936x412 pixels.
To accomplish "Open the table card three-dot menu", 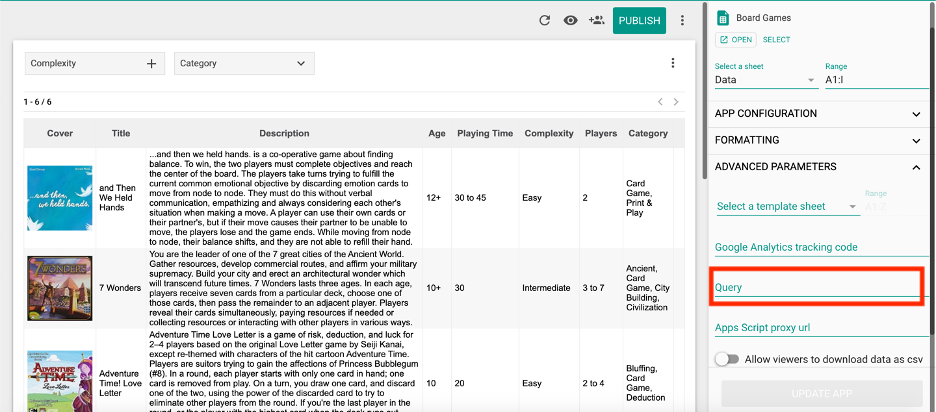I will point(673,63).
